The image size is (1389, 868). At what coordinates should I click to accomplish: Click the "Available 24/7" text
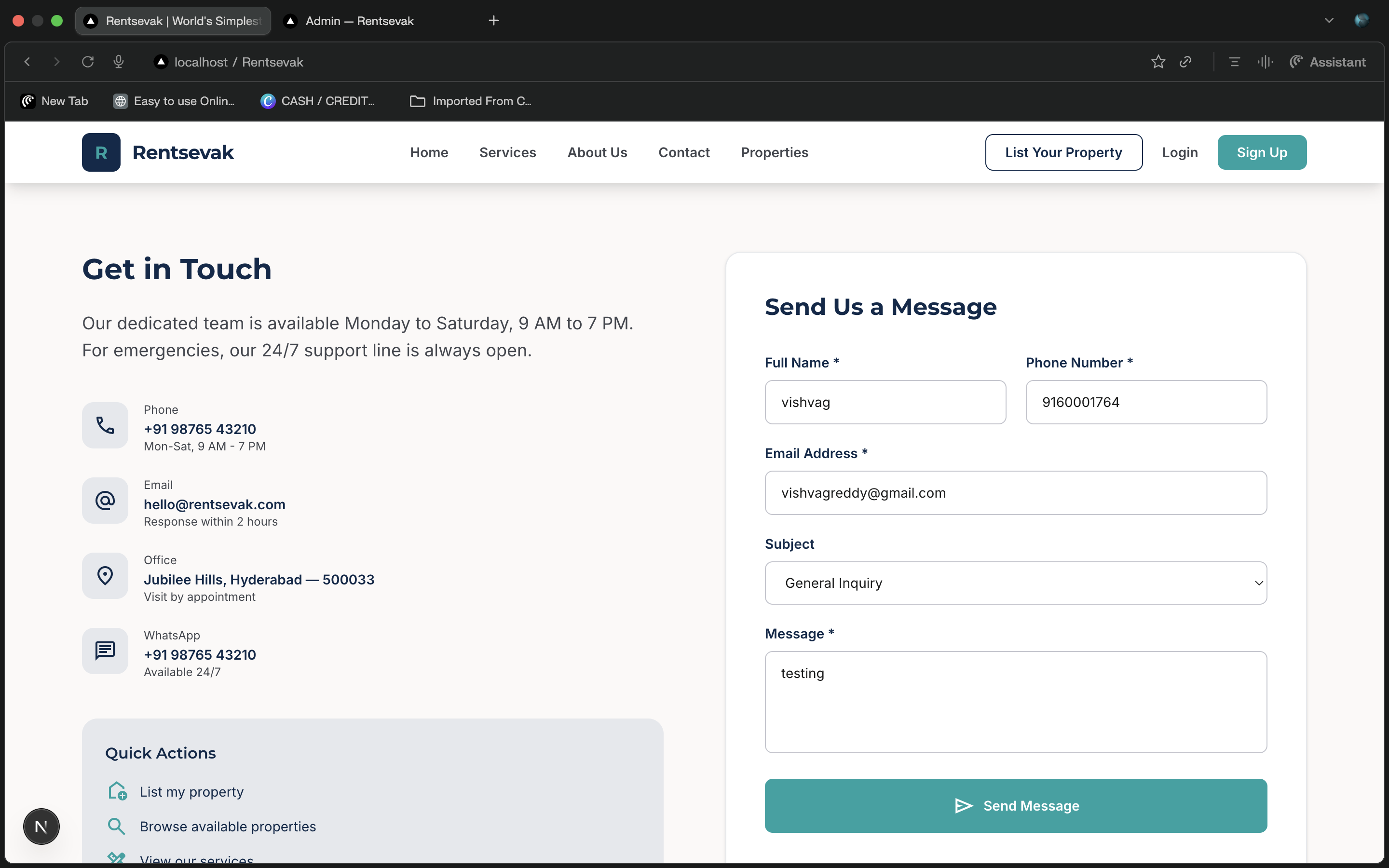pos(182,672)
